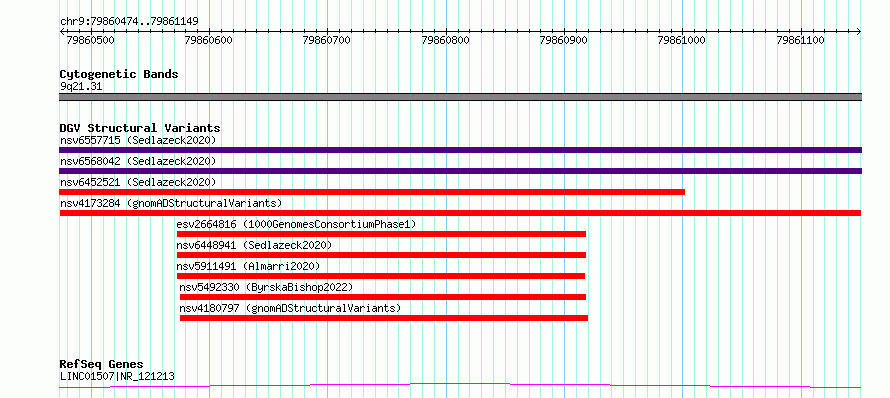Open nsv6557715 (Sedlazeck2020) variant label
The height and width of the screenshot is (398, 890).
[x=138, y=140]
